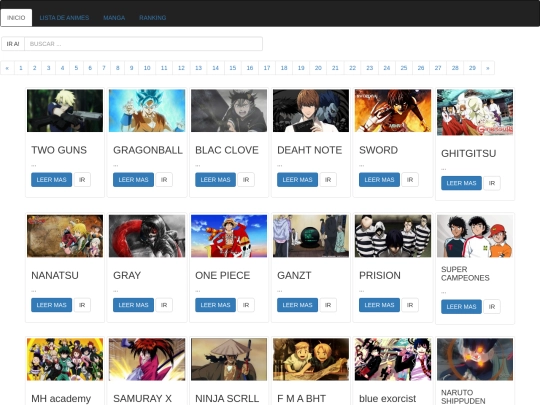
Task: Select pagination page 5
Action: click(76, 68)
